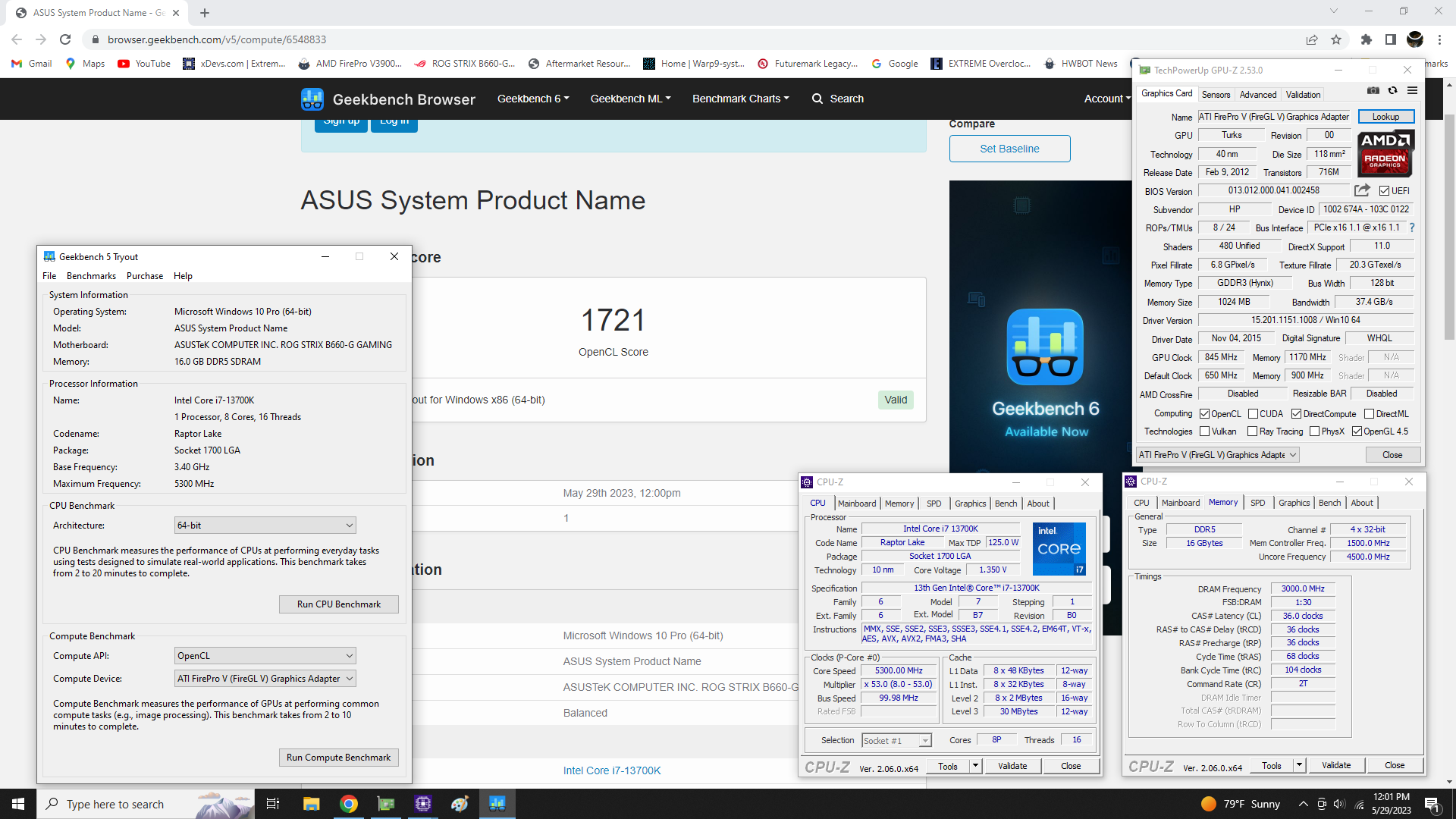Open the Compute Device dropdown in Geekbench
The width and height of the screenshot is (1456, 819).
[x=265, y=679]
